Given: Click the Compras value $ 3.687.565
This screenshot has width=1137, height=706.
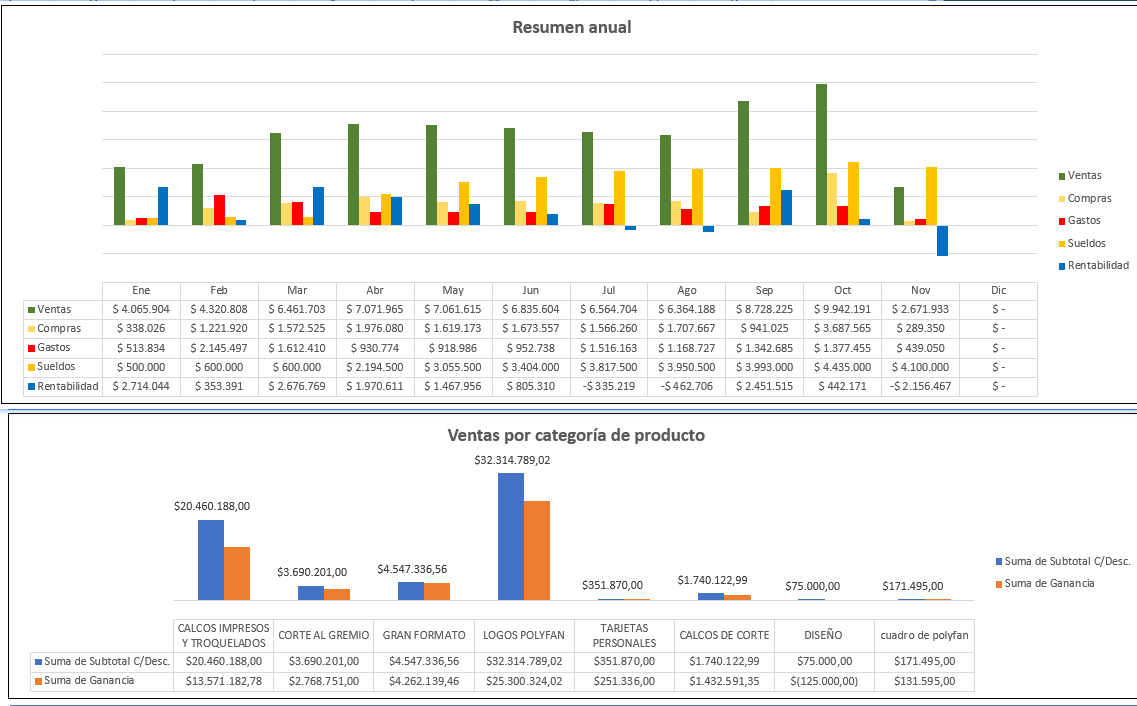Looking at the screenshot, I should [843, 328].
